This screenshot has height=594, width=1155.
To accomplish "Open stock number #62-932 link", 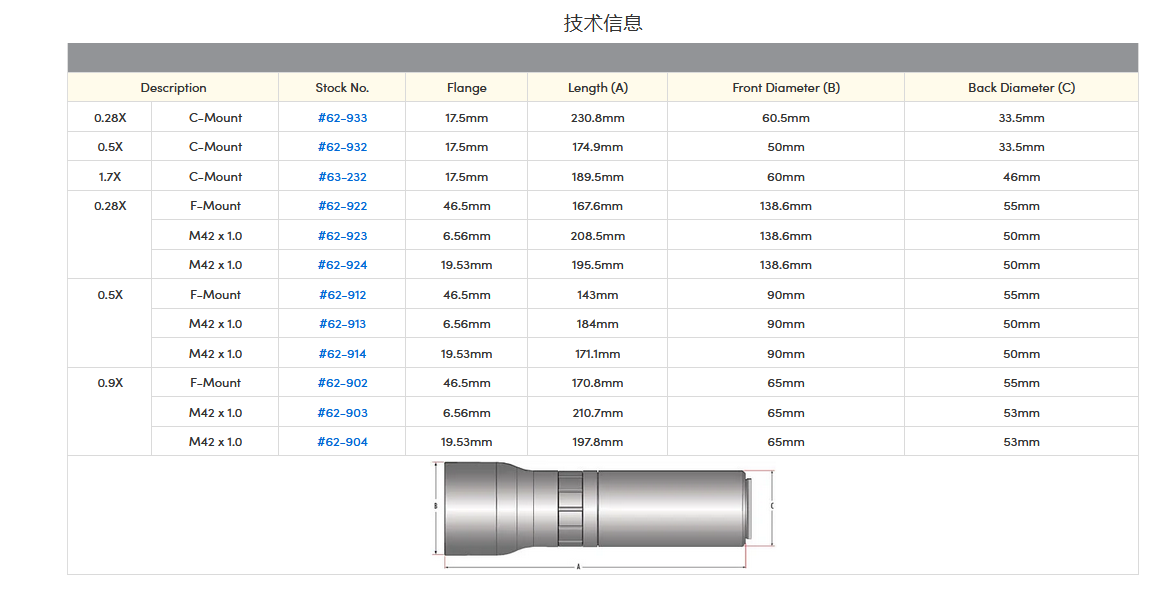I will point(342,147).
